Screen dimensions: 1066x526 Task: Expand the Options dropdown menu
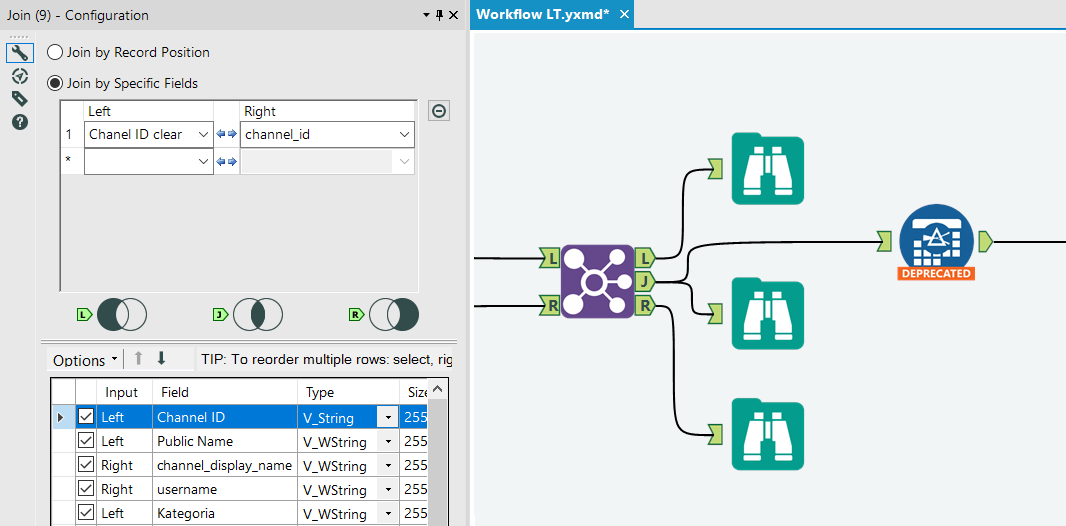pyautogui.click(x=85, y=360)
